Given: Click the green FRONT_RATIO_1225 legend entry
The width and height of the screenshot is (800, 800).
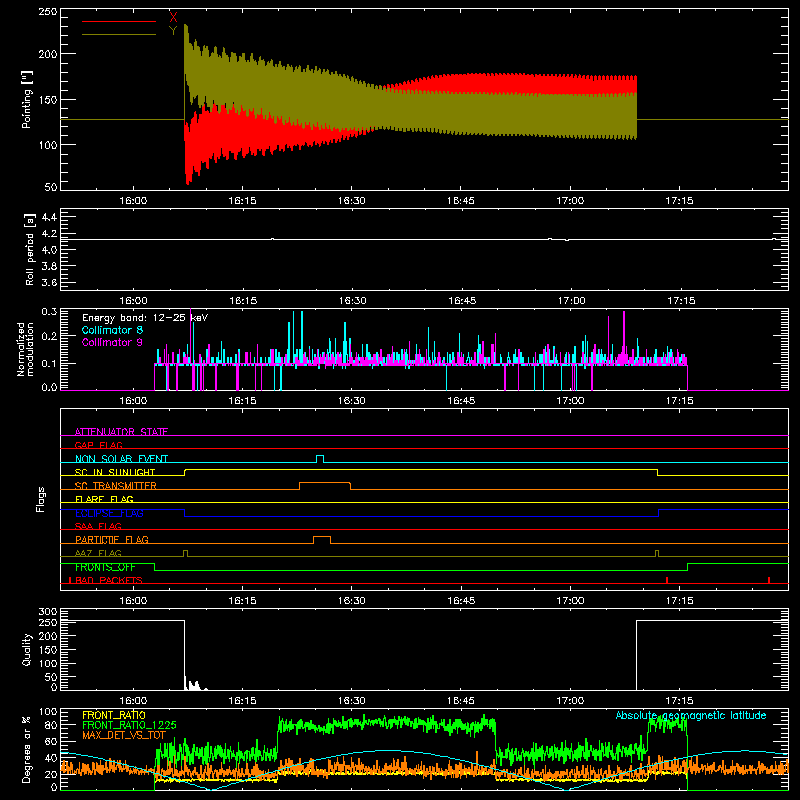Looking at the screenshot, I should pos(129,725).
